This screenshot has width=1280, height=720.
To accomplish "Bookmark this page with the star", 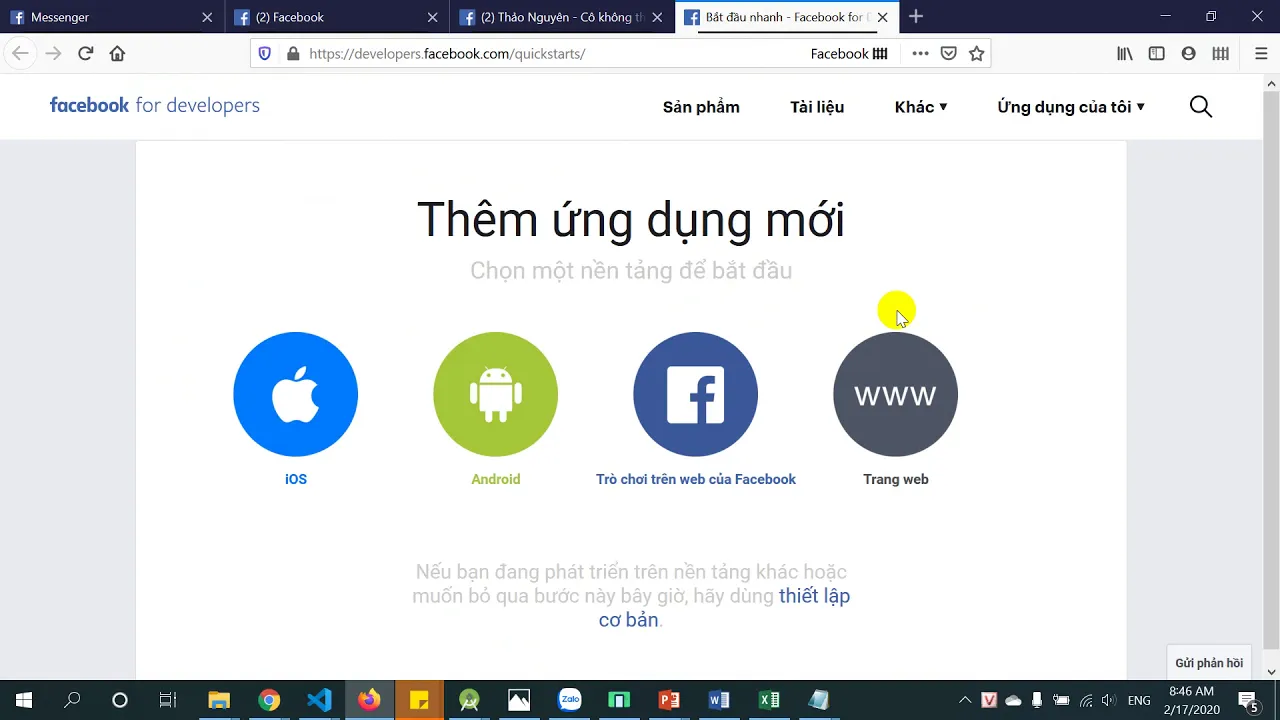I will [977, 54].
